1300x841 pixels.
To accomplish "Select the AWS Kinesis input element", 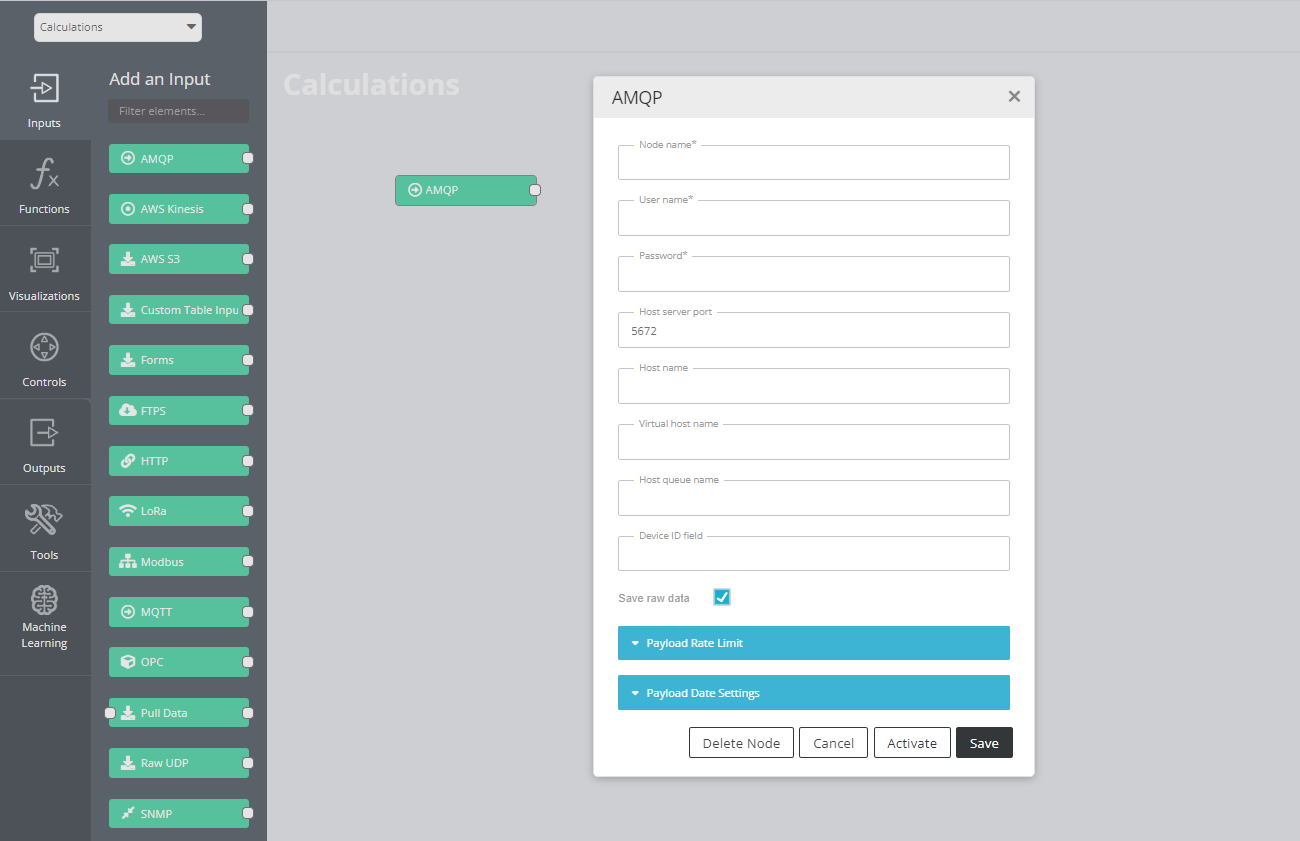I will pos(179,209).
